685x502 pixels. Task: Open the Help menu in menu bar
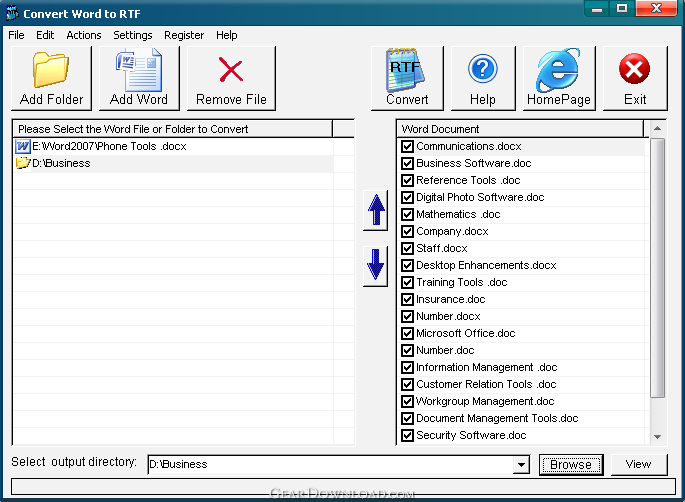[x=227, y=35]
